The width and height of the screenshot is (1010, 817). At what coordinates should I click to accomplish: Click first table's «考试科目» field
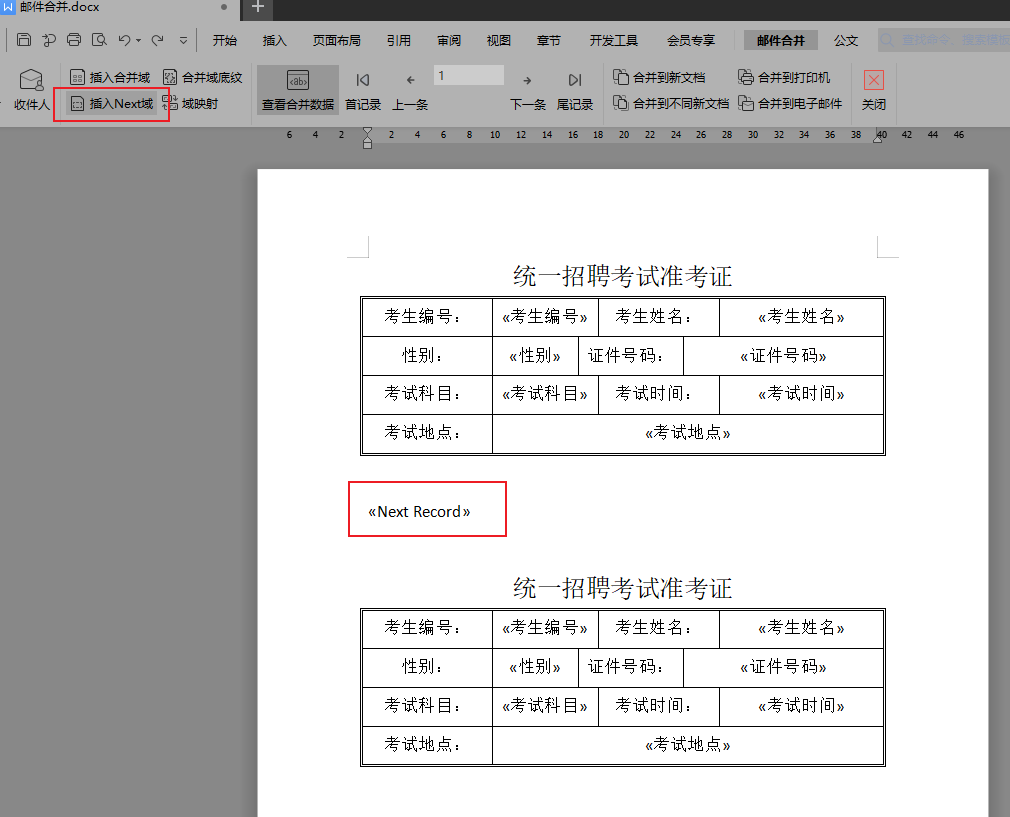pyautogui.click(x=545, y=394)
